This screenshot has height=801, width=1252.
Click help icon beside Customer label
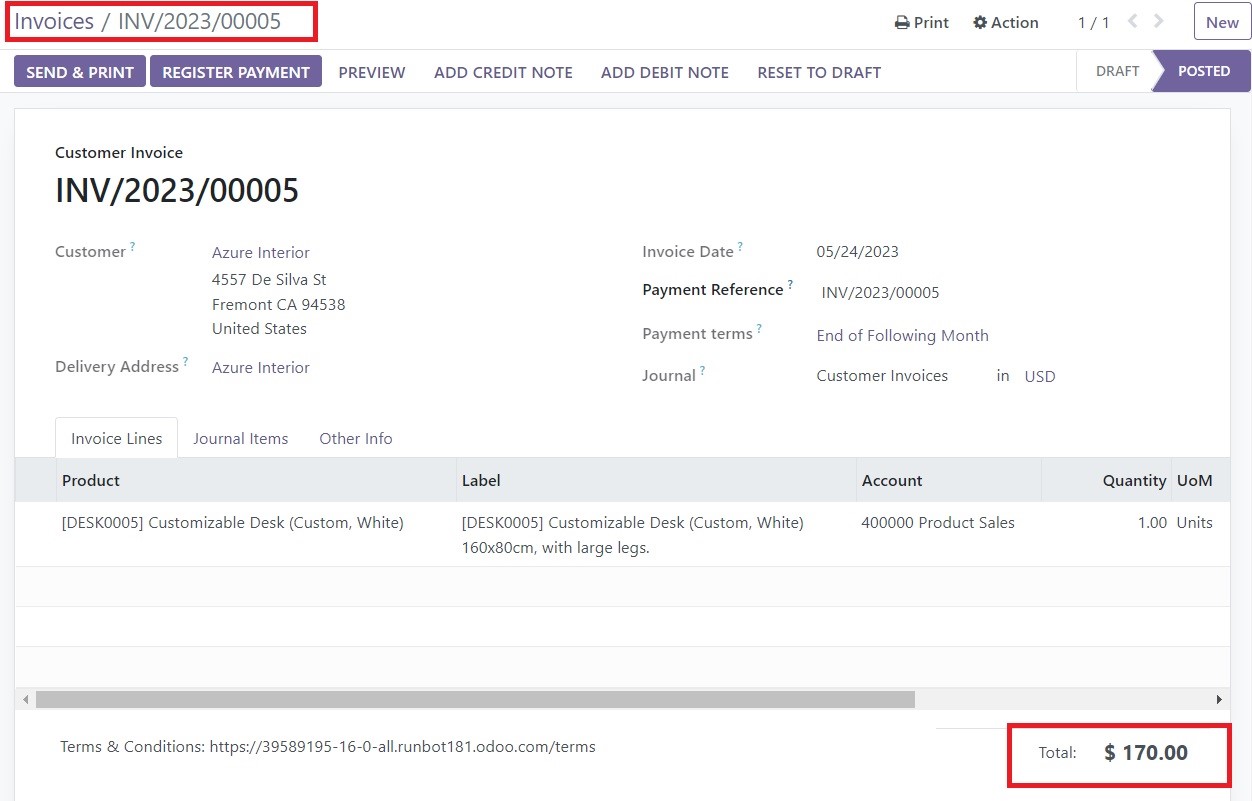[133, 246]
